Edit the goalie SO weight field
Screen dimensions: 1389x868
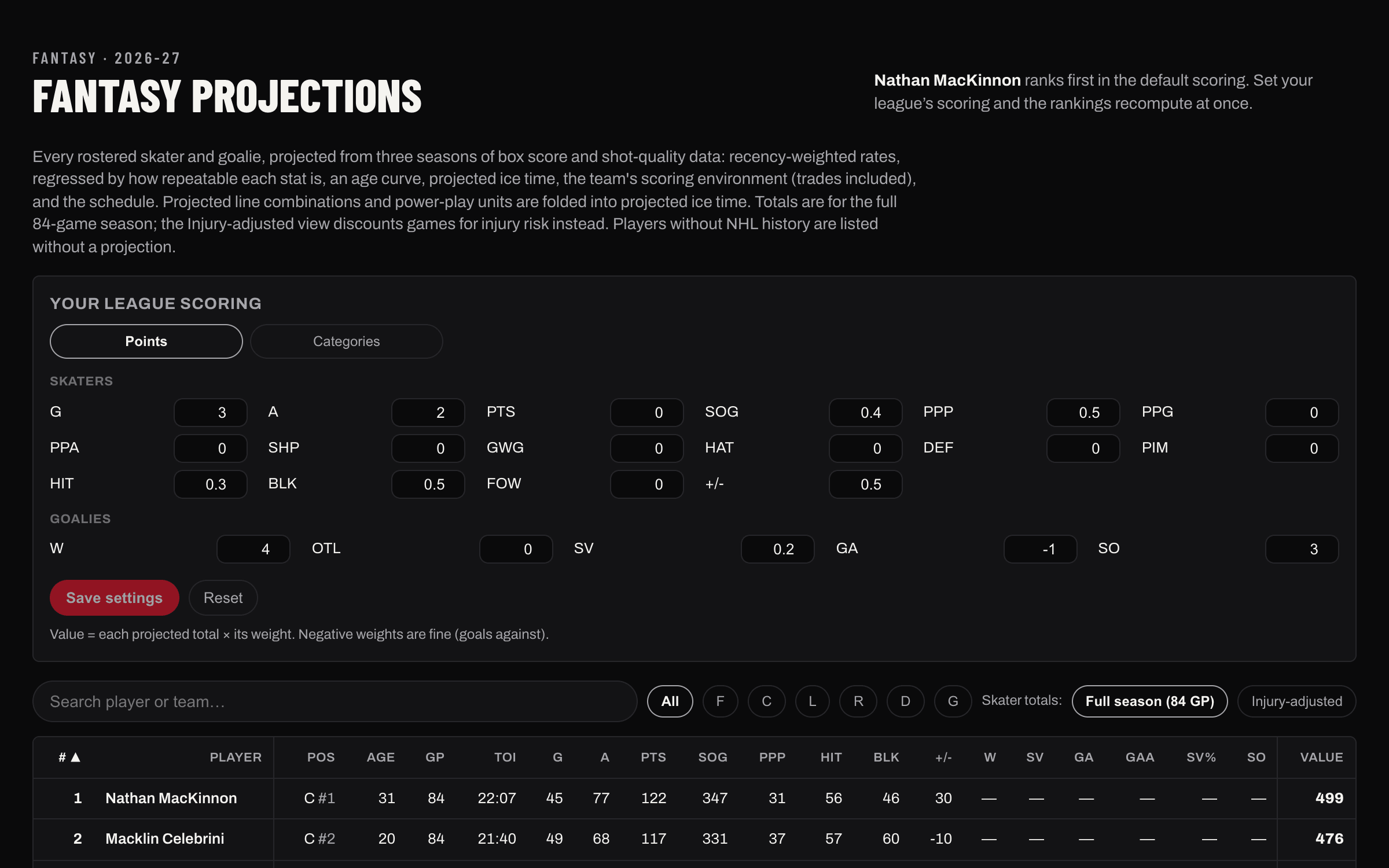(x=1302, y=549)
